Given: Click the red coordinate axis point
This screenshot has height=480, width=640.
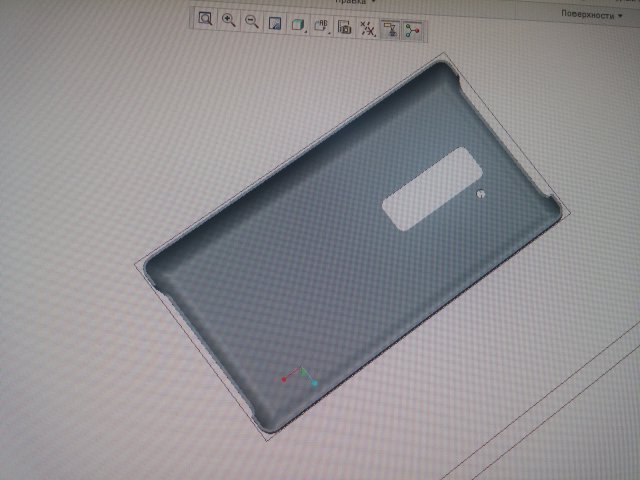Looking at the screenshot, I should (284, 380).
